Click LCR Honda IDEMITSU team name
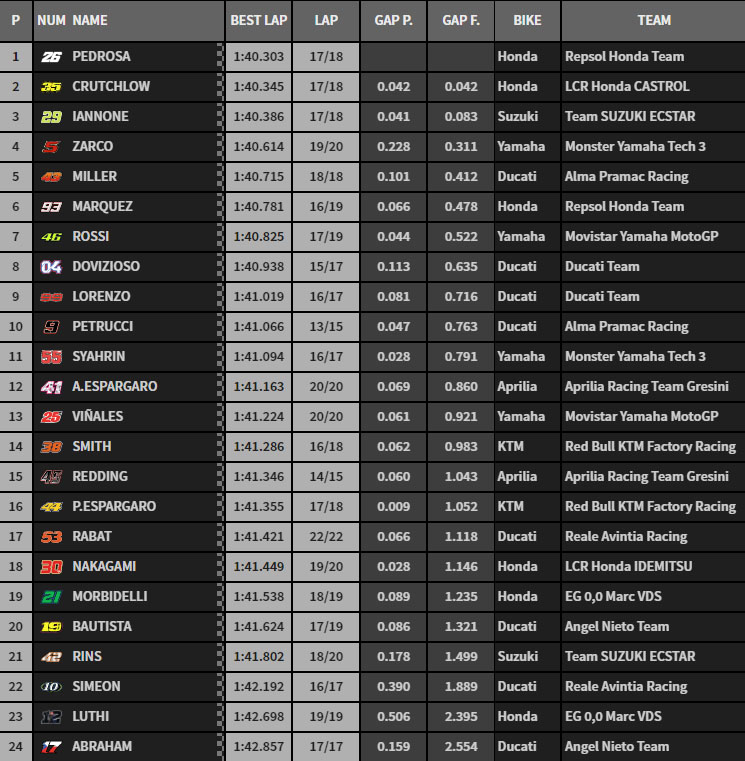This screenshot has height=761, width=745. pyautogui.click(x=629, y=566)
